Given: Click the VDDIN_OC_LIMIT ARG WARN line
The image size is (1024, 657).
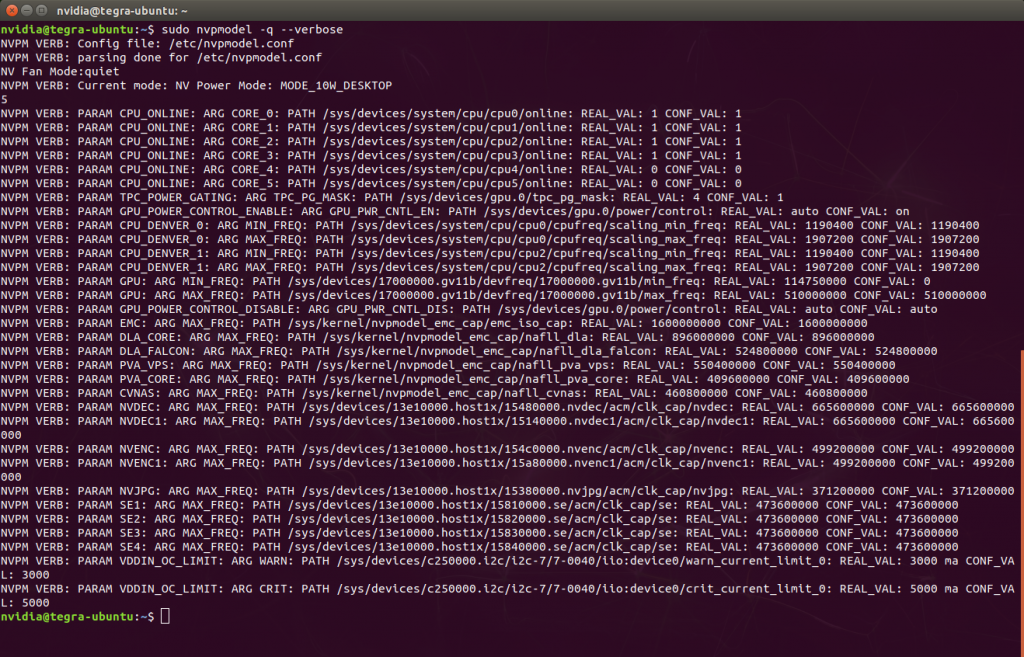Looking at the screenshot, I should [507, 561].
